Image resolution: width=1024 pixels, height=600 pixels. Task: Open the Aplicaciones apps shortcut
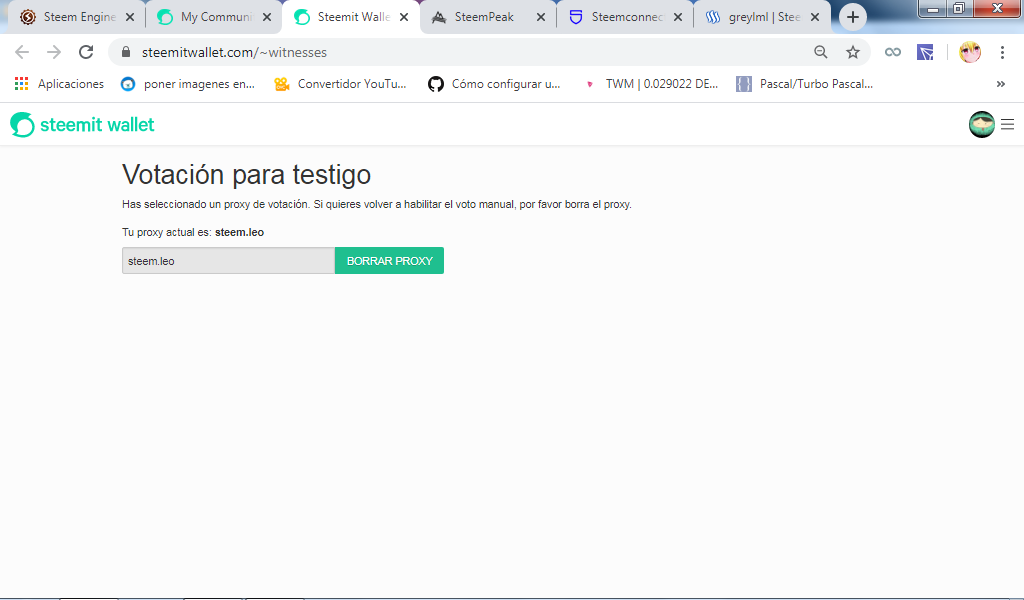[x=59, y=84]
